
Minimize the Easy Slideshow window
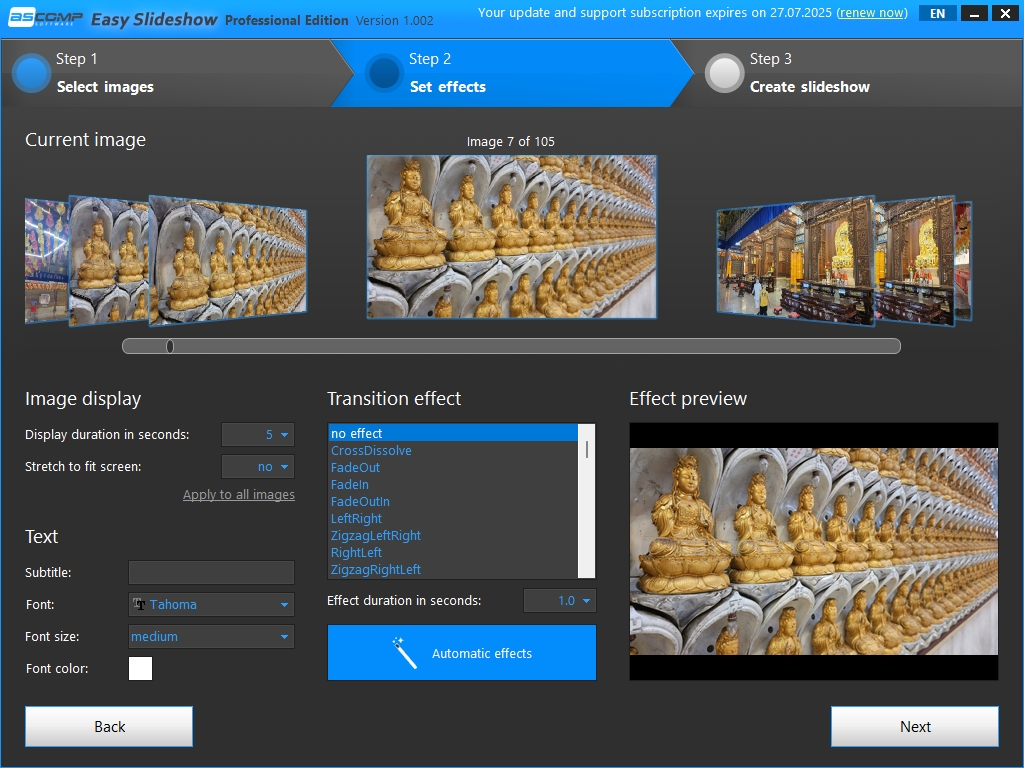coord(974,13)
